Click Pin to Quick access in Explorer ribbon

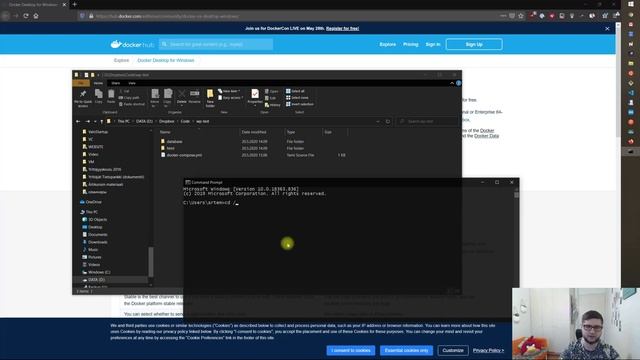(83, 98)
